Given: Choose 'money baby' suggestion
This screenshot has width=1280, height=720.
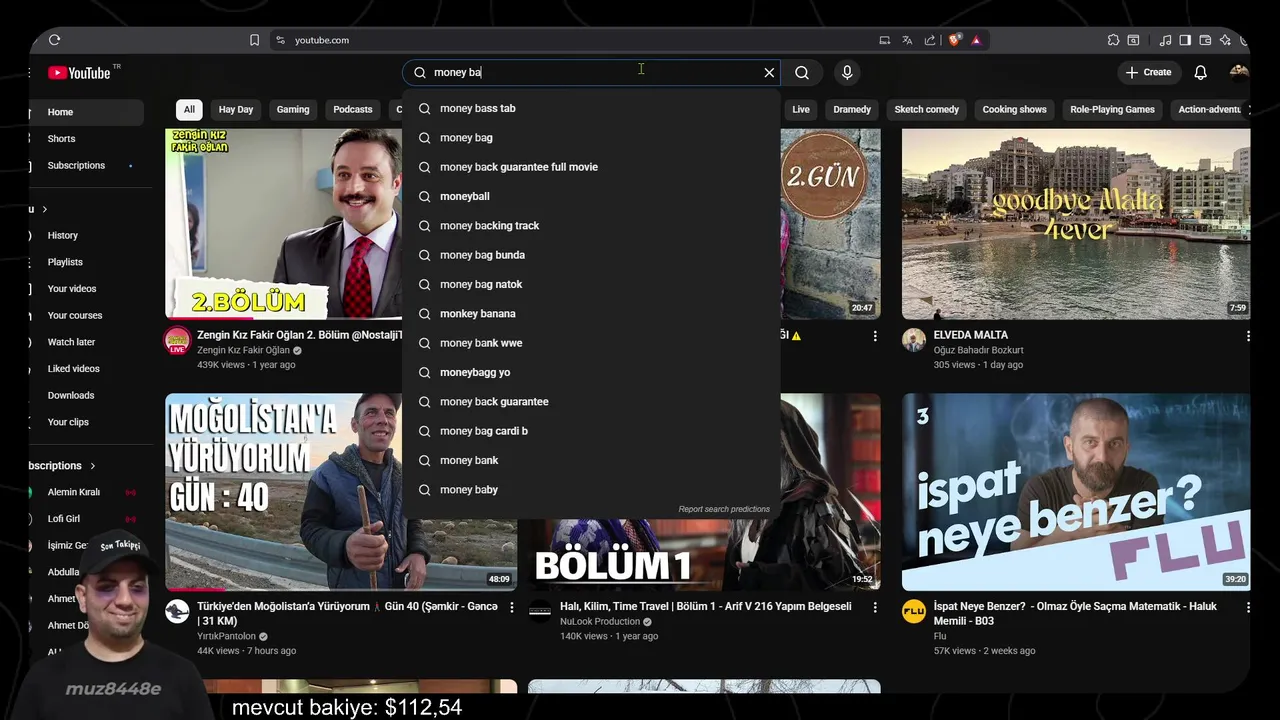Looking at the screenshot, I should [591, 490].
